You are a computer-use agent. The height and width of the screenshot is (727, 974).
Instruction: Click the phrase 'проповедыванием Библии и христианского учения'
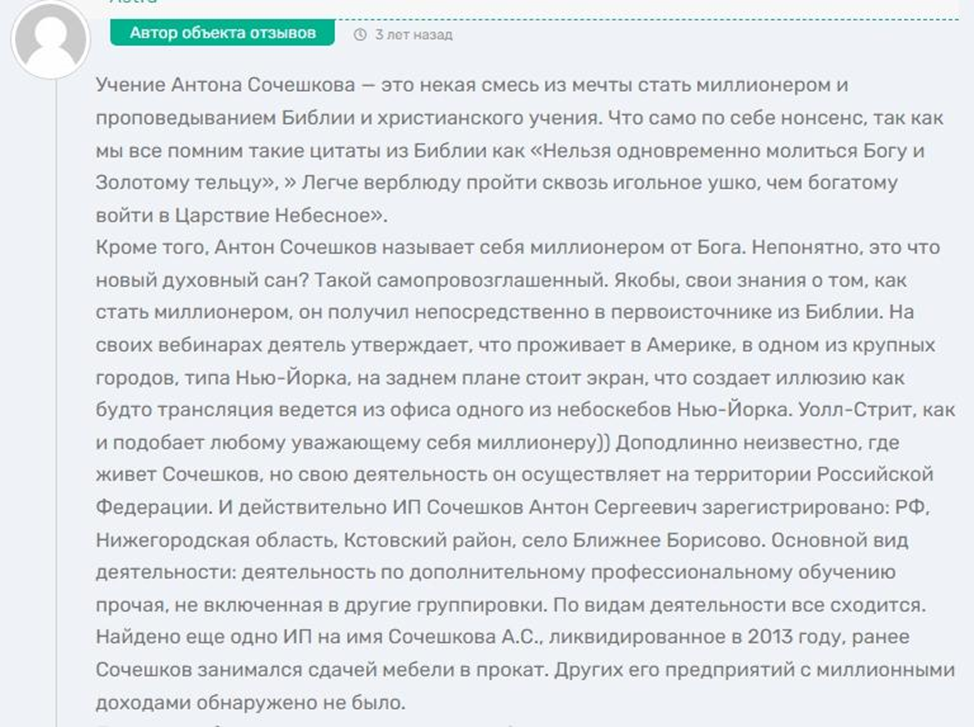point(346,117)
